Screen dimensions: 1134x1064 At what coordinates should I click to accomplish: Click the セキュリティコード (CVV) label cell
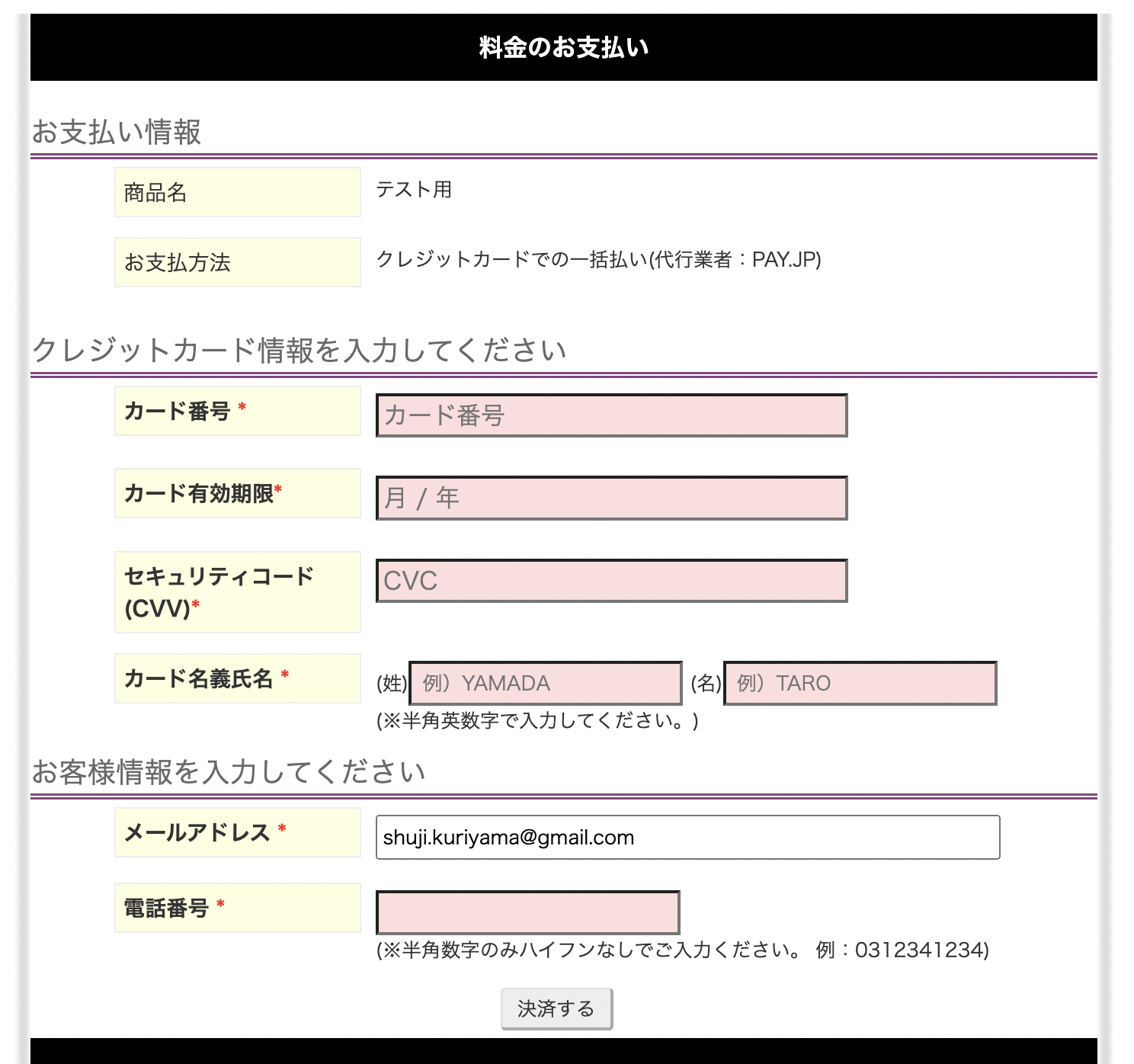pos(236,592)
